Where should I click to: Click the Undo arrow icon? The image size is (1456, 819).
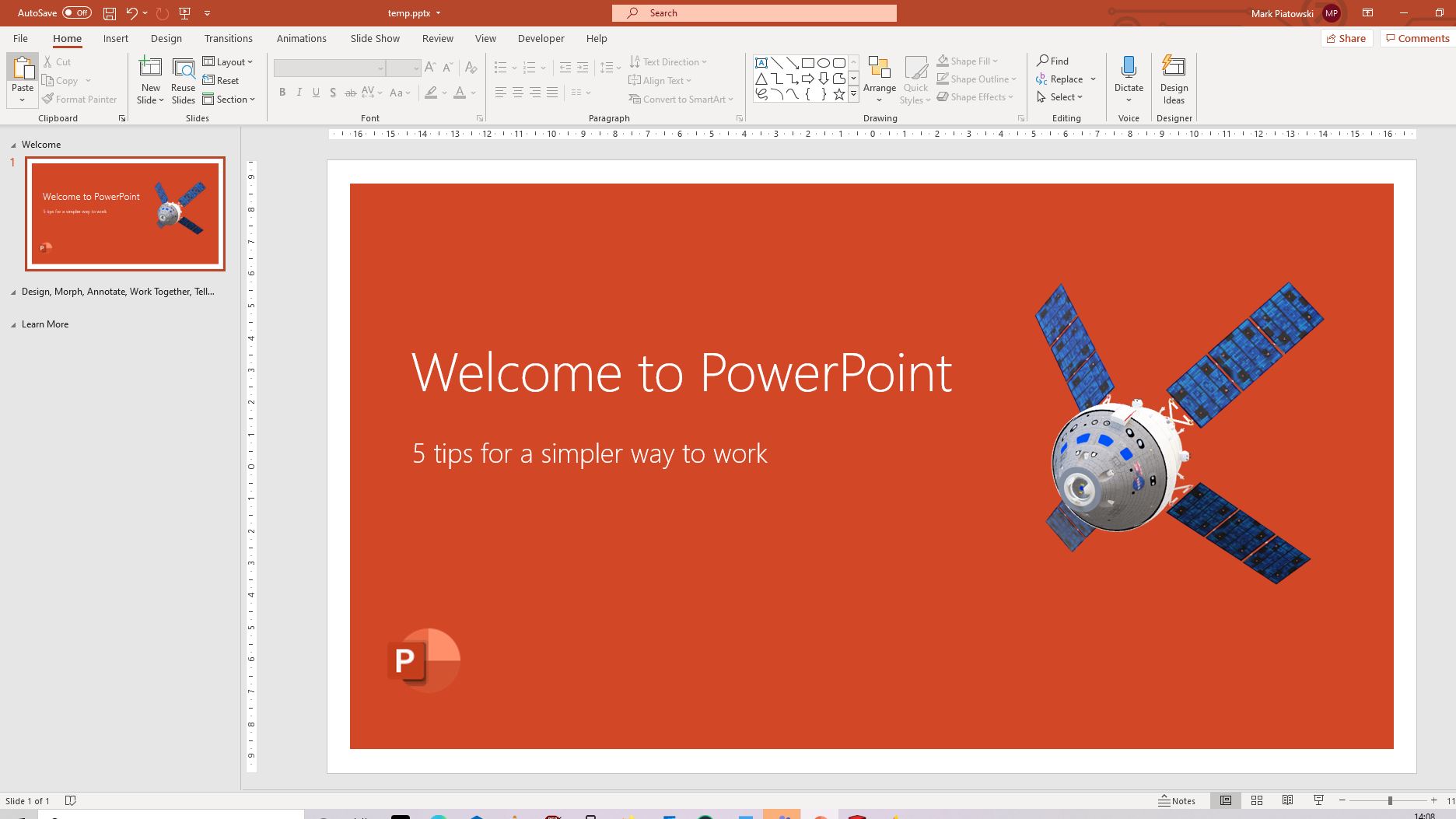pyautogui.click(x=131, y=13)
